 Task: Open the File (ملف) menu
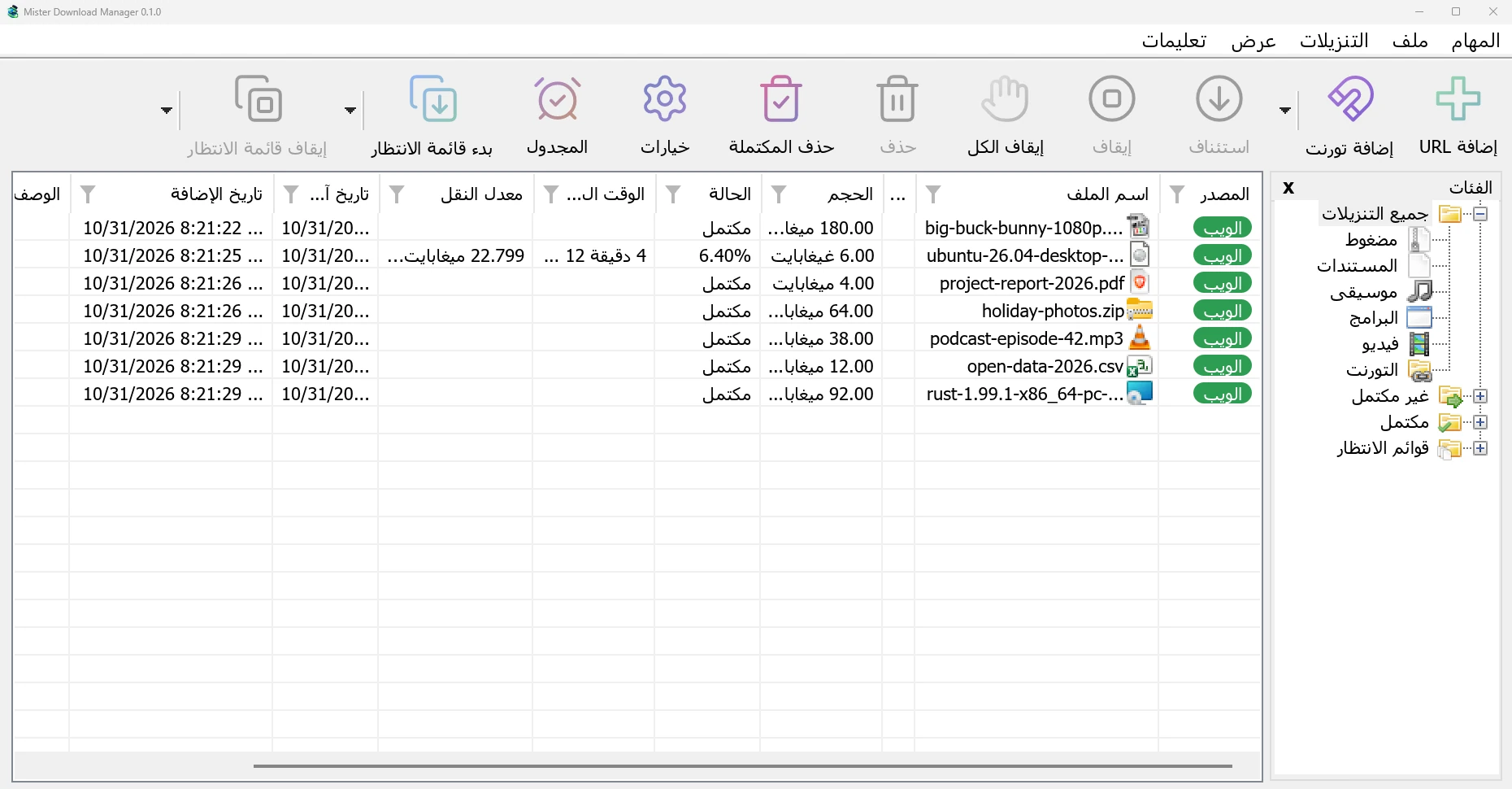(1410, 41)
